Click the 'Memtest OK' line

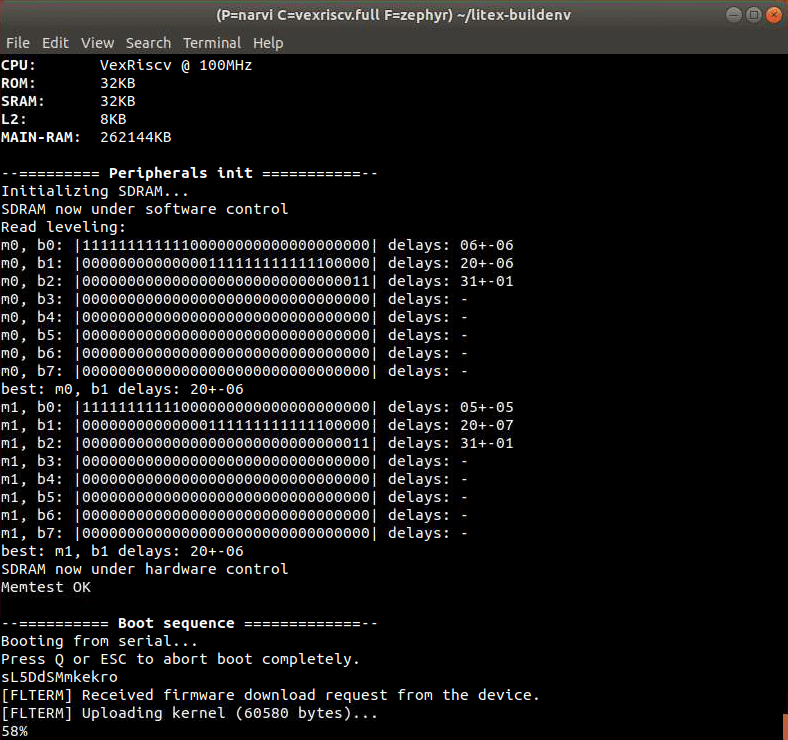tap(46, 587)
